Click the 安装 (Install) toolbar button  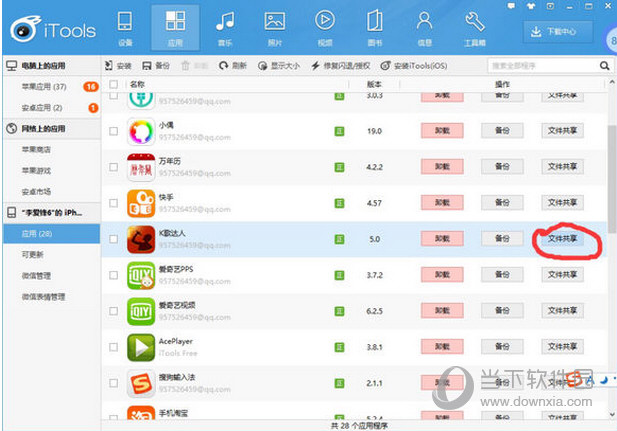tap(118, 66)
